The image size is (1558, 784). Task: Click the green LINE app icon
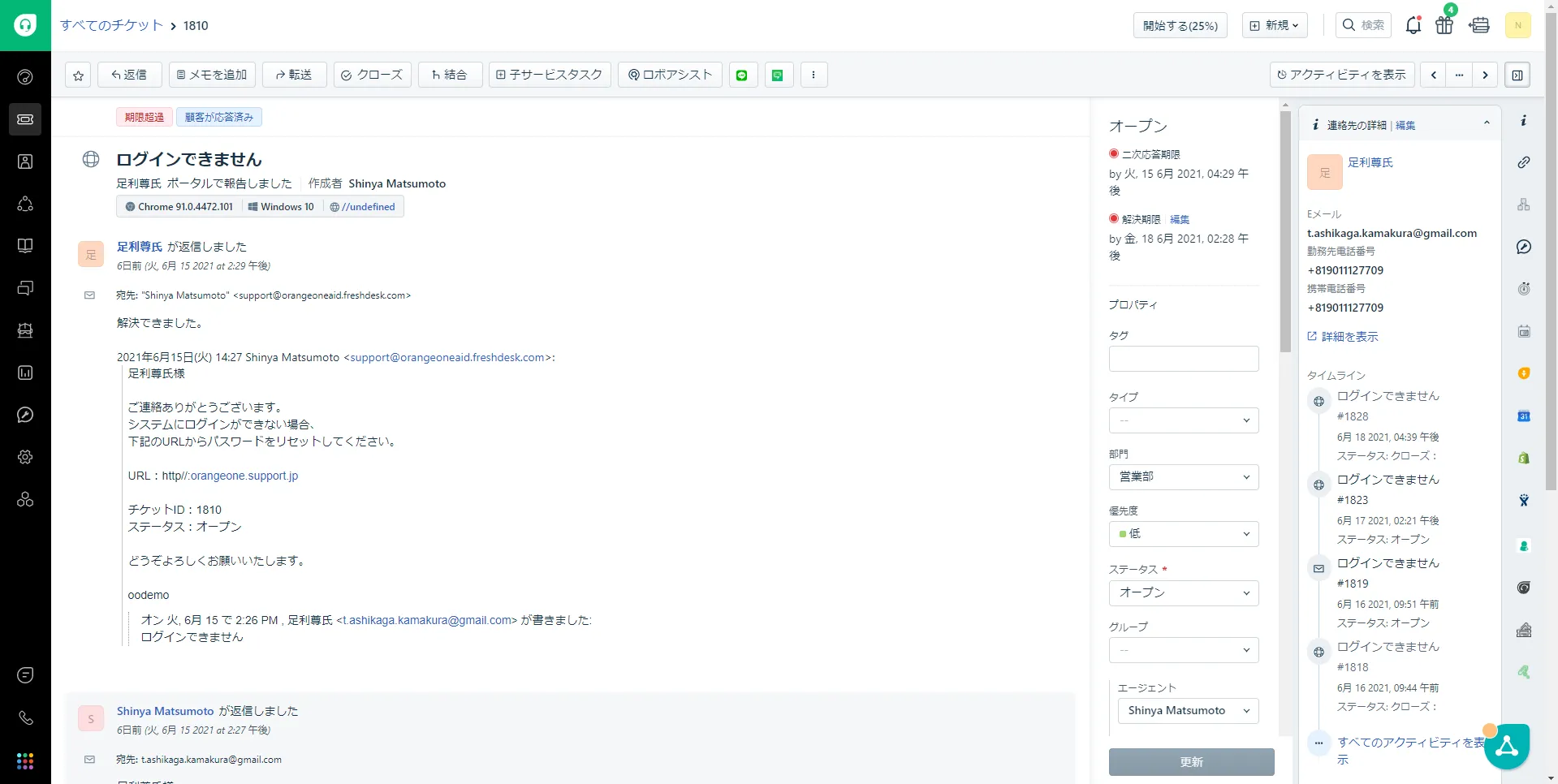(x=741, y=75)
